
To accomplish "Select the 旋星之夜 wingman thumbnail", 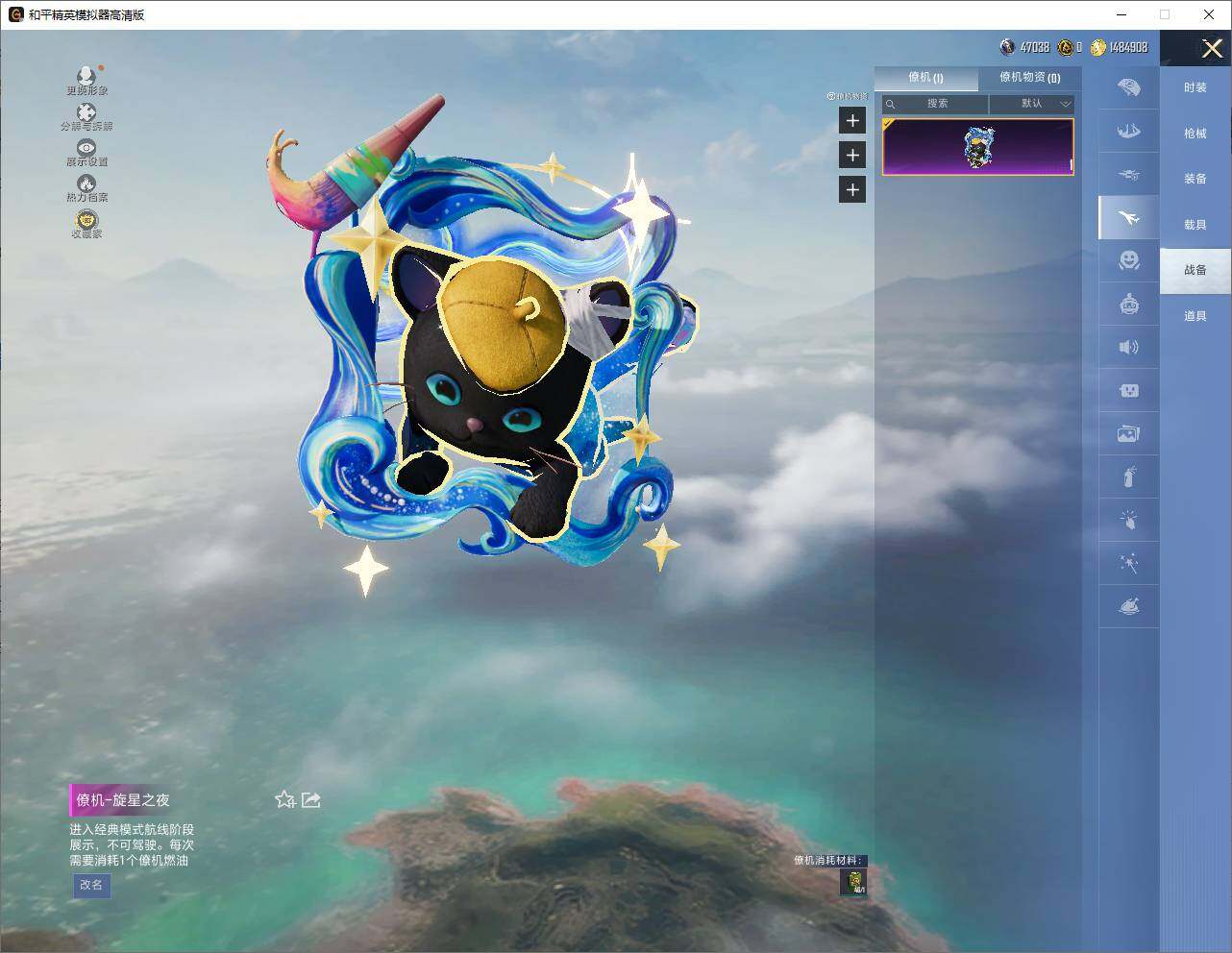I will pyautogui.click(x=978, y=147).
